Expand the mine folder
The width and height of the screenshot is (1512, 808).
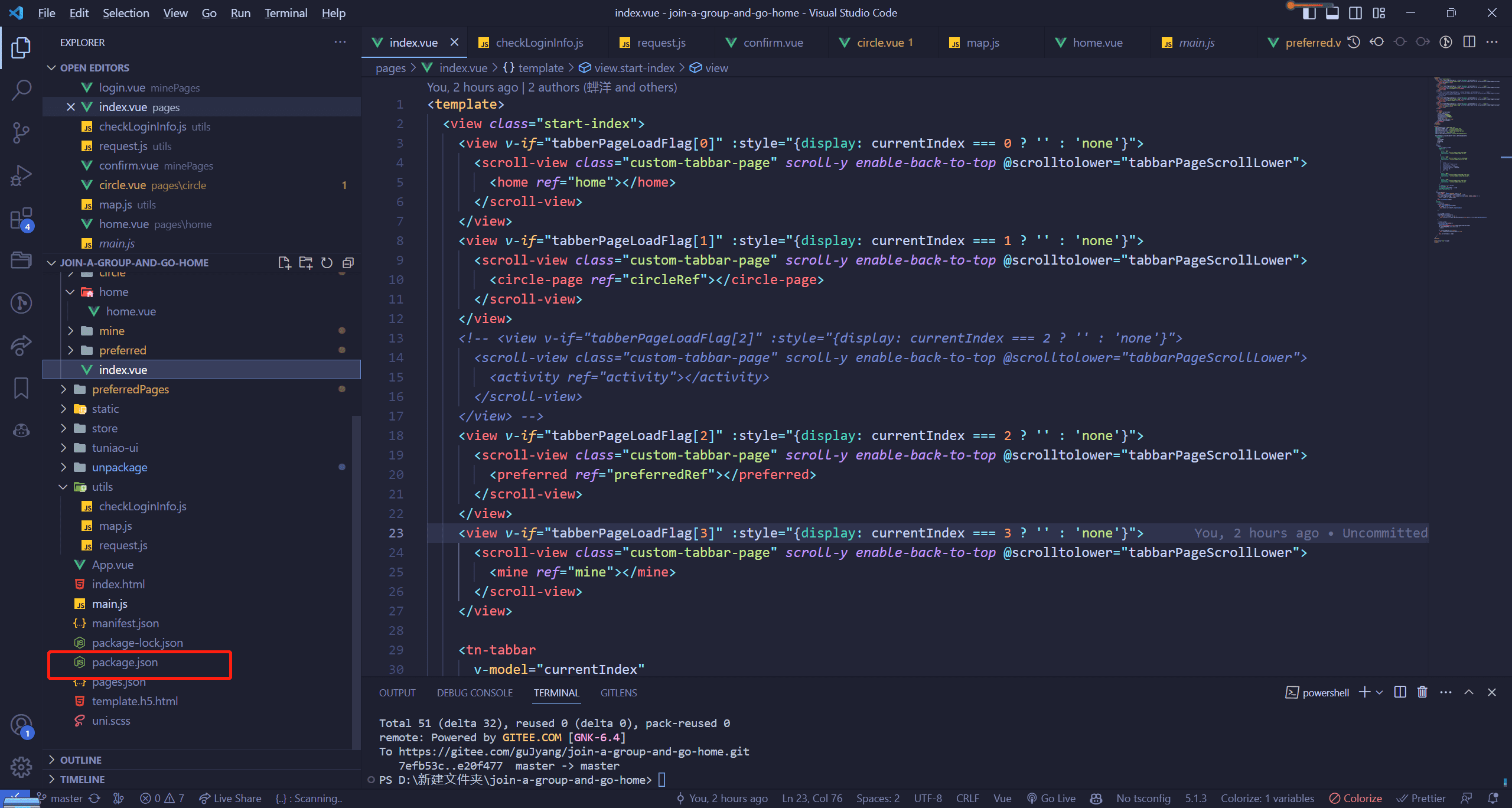click(x=70, y=331)
